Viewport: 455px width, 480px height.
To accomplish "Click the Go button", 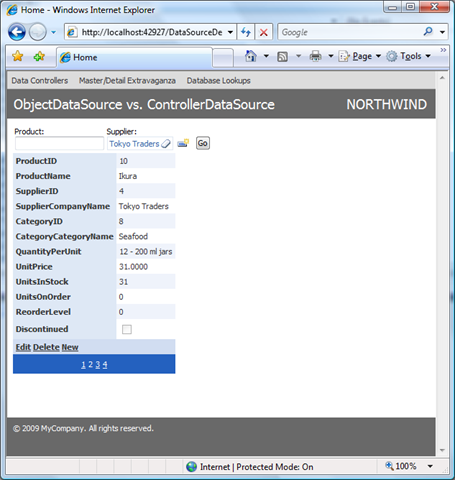I will pos(203,143).
